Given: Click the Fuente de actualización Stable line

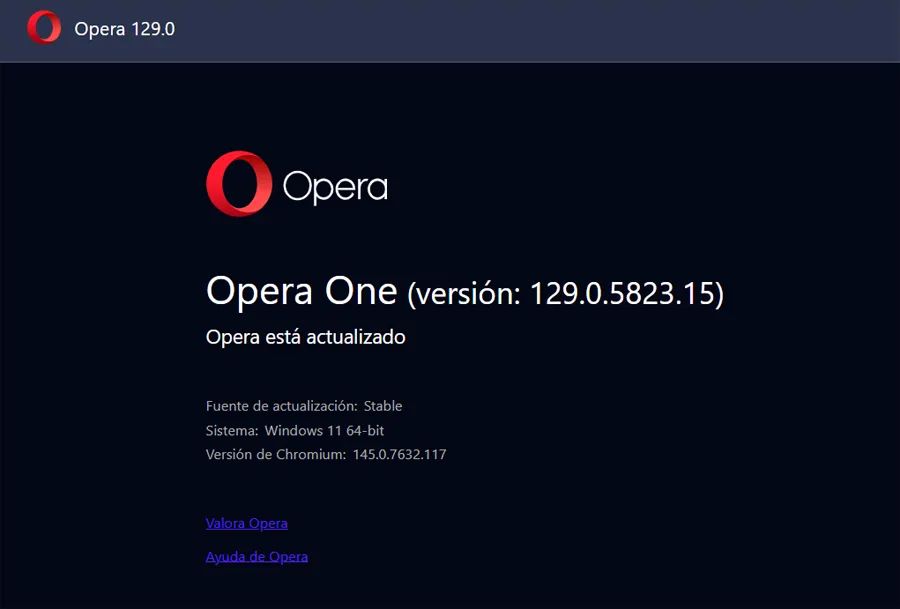Looking at the screenshot, I should click(x=303, y=406).
